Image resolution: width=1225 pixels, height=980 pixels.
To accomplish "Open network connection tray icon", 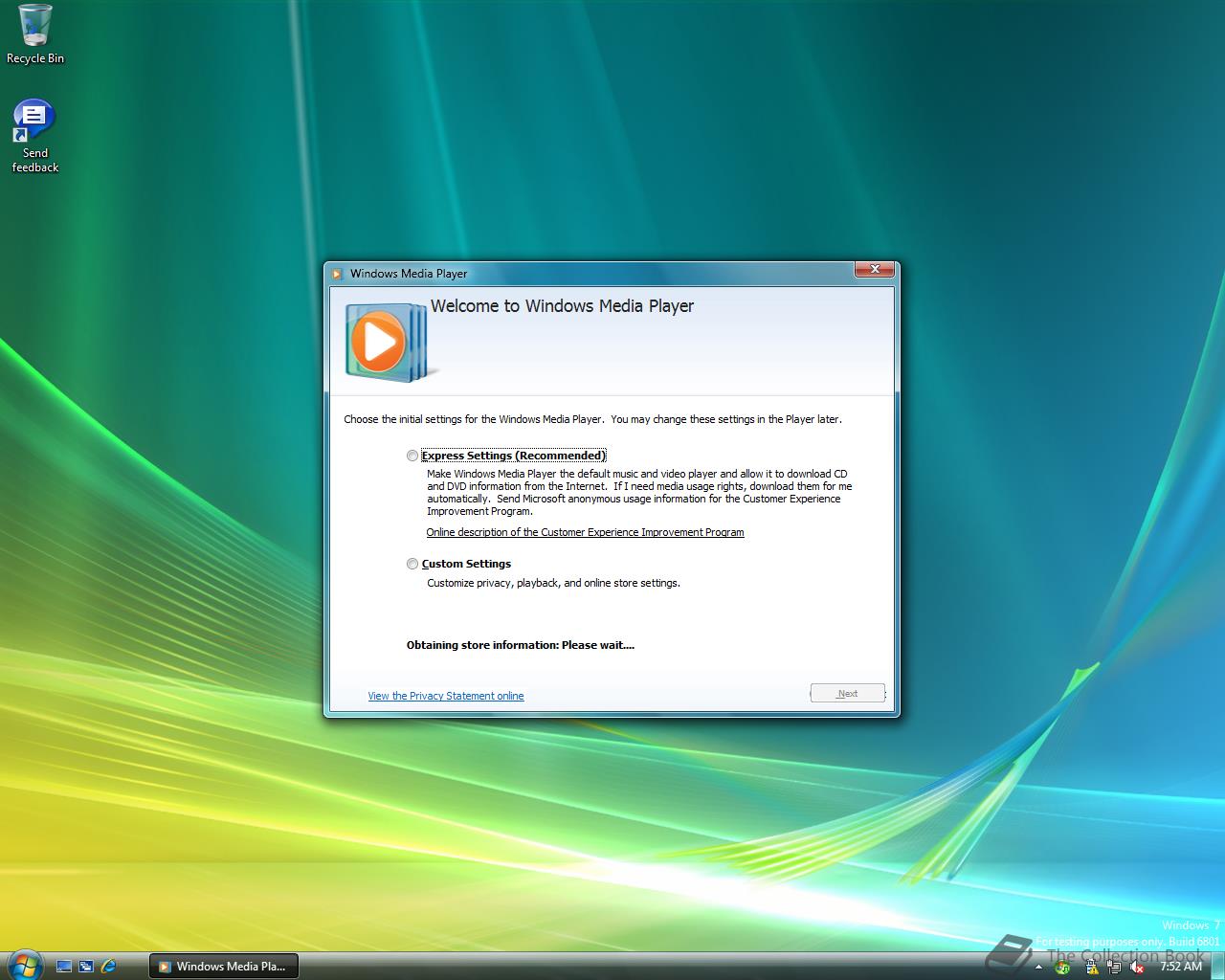I will [x=1115, y=967].
